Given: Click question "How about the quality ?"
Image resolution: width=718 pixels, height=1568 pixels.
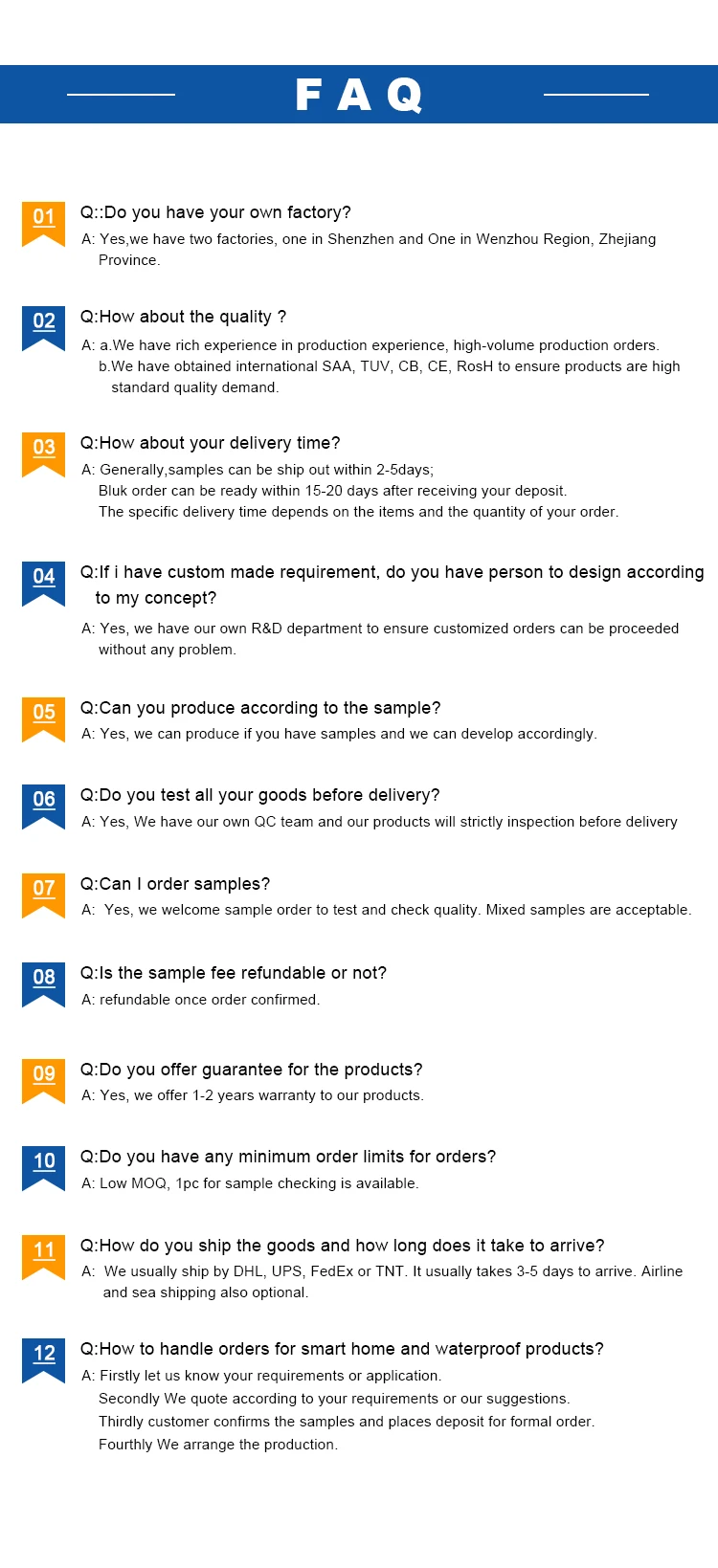Looking at the screenshot, I should 183,317.
